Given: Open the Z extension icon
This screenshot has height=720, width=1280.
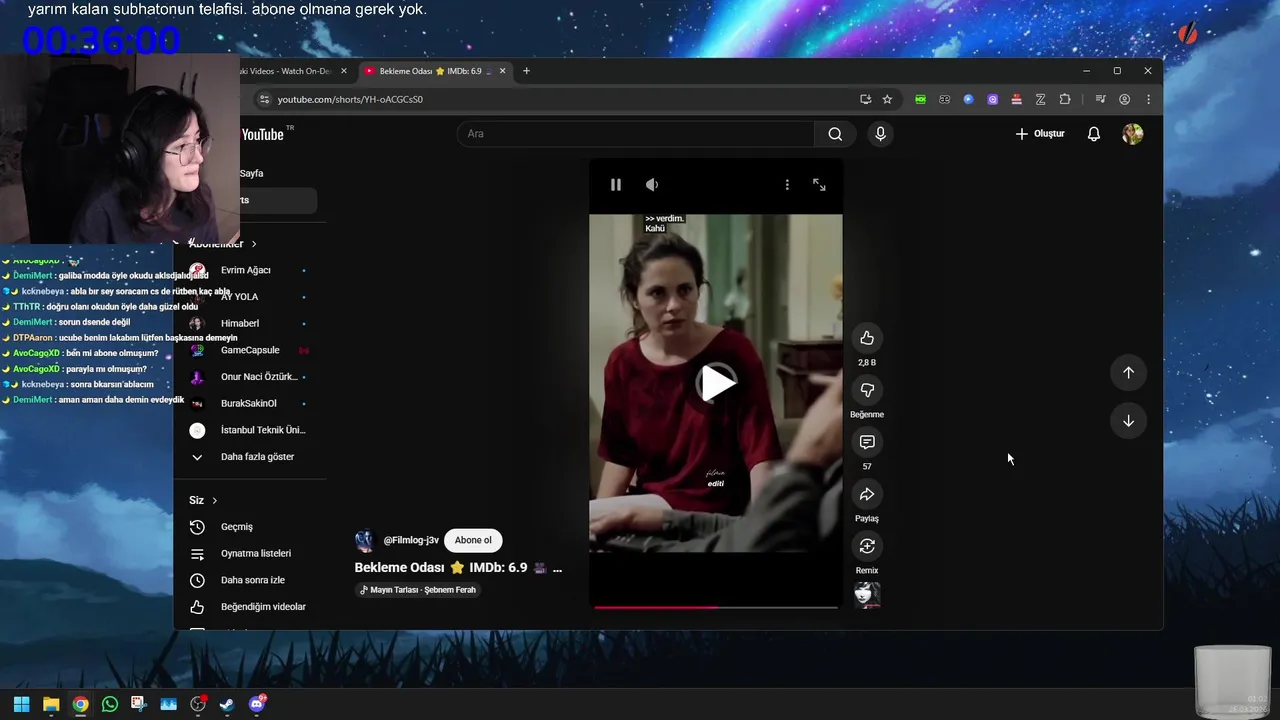Looking at the screenshot, I should [1041, 99].
